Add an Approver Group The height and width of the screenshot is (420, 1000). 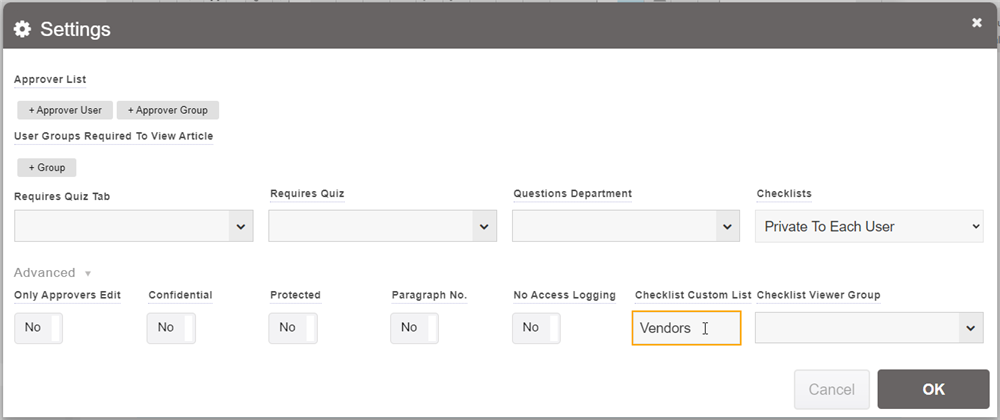coord(168,110)
